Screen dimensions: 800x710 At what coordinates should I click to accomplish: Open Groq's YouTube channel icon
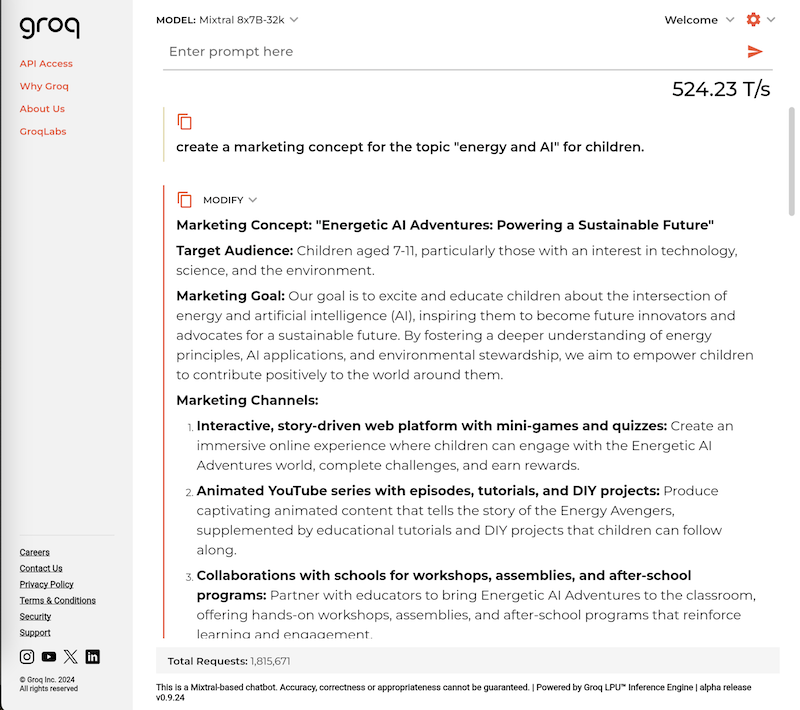click(x=49, y=657)
